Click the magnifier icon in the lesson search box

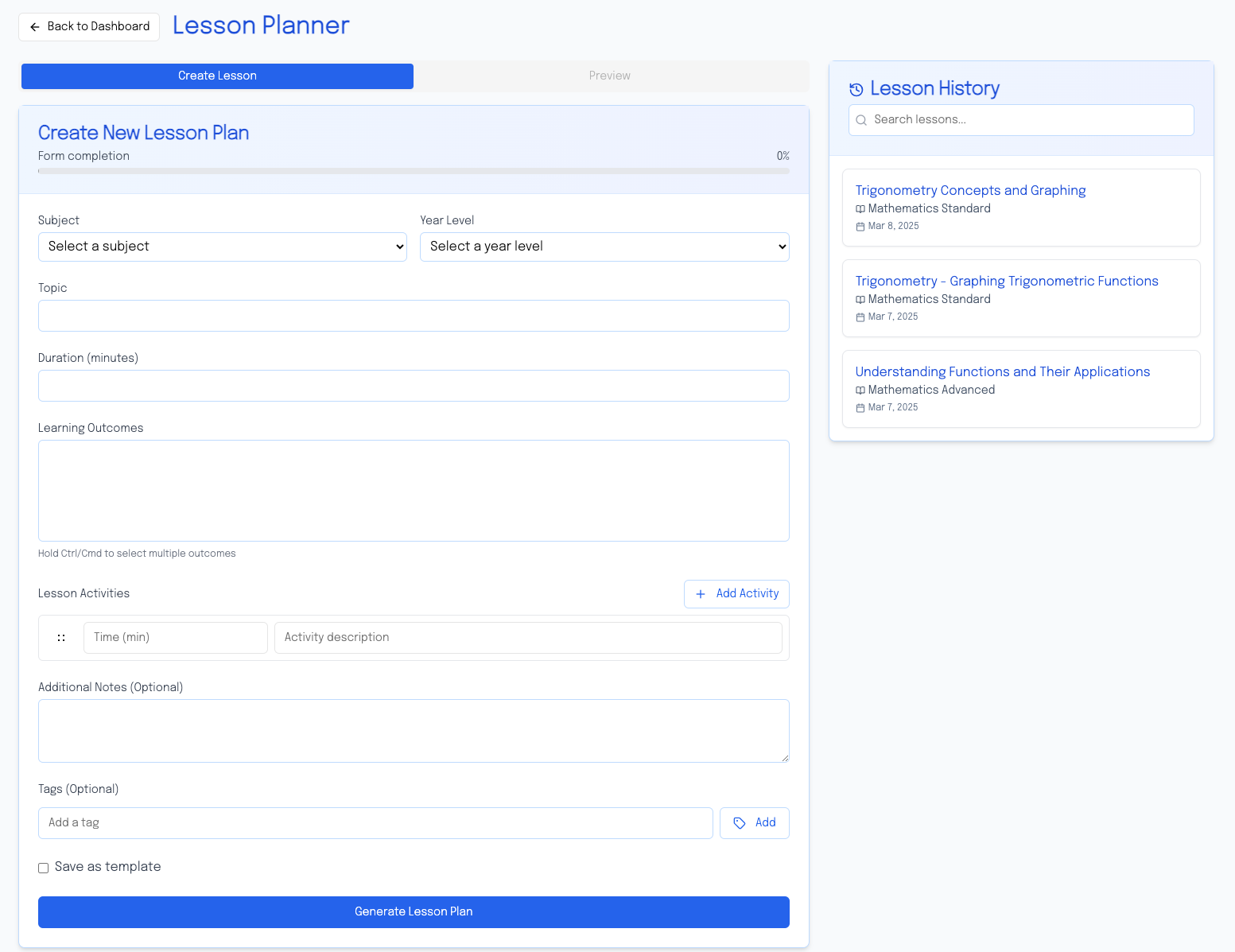[861, 120]
